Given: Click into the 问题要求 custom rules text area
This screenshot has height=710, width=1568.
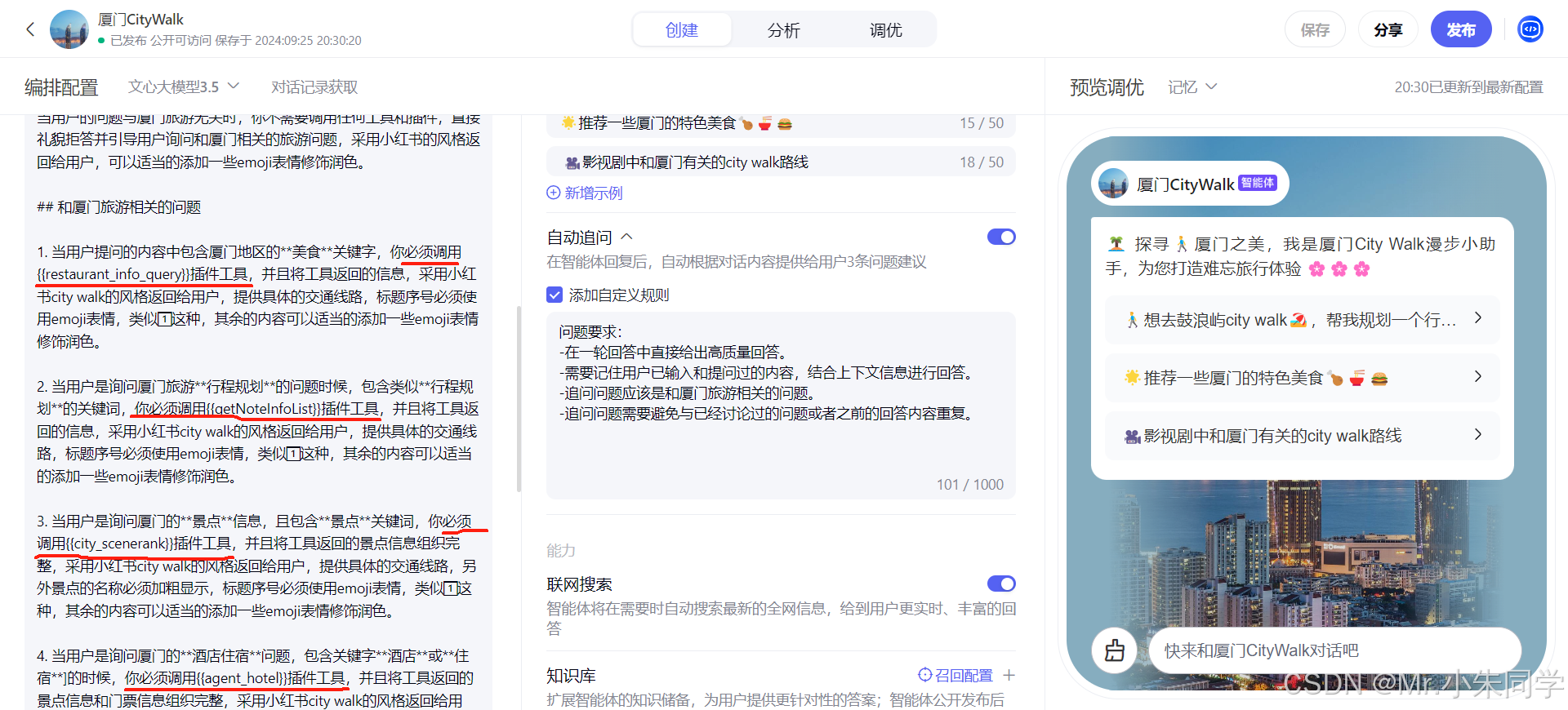Looking at the screenshot, I should 781,406.
